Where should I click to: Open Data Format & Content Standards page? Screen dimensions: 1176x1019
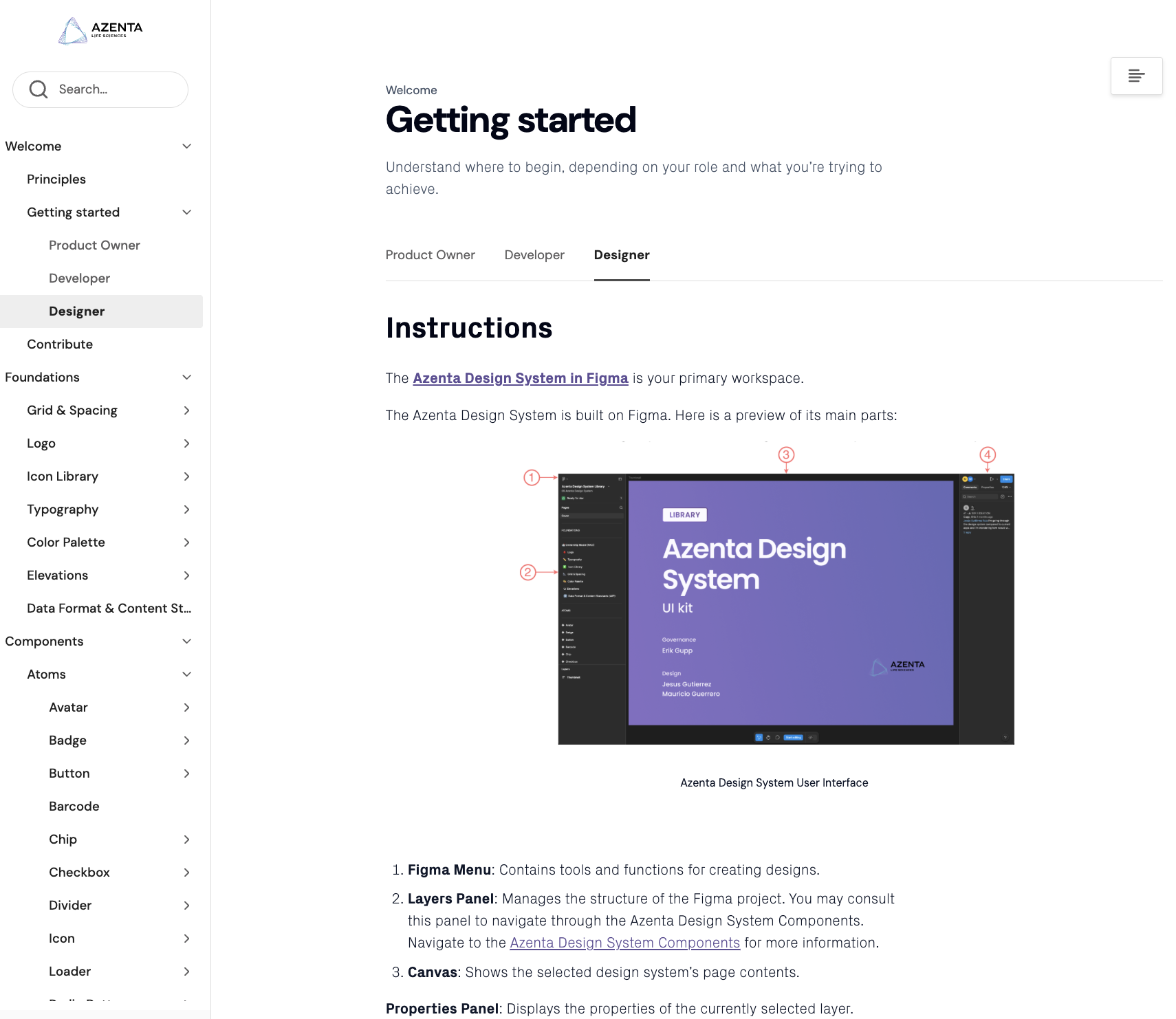point(109,609)
